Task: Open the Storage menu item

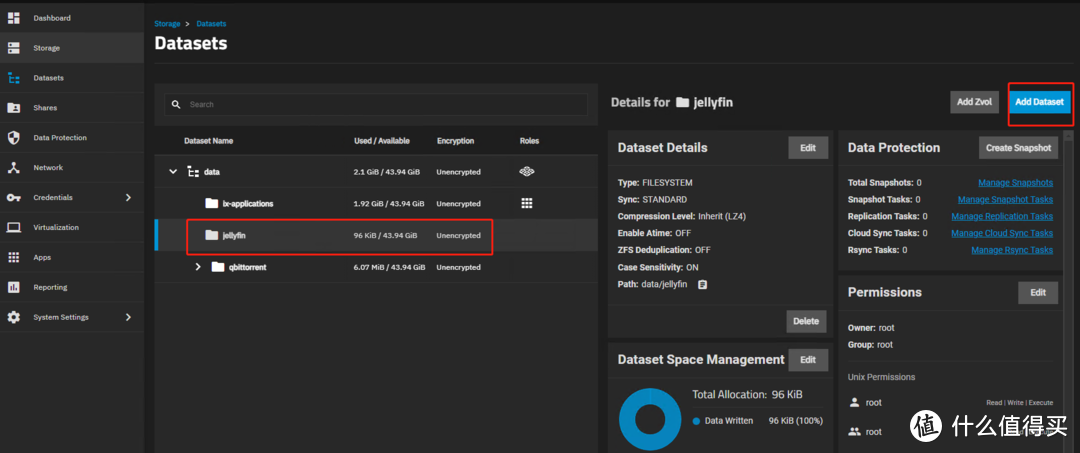Action: click(x=46, y=48)
